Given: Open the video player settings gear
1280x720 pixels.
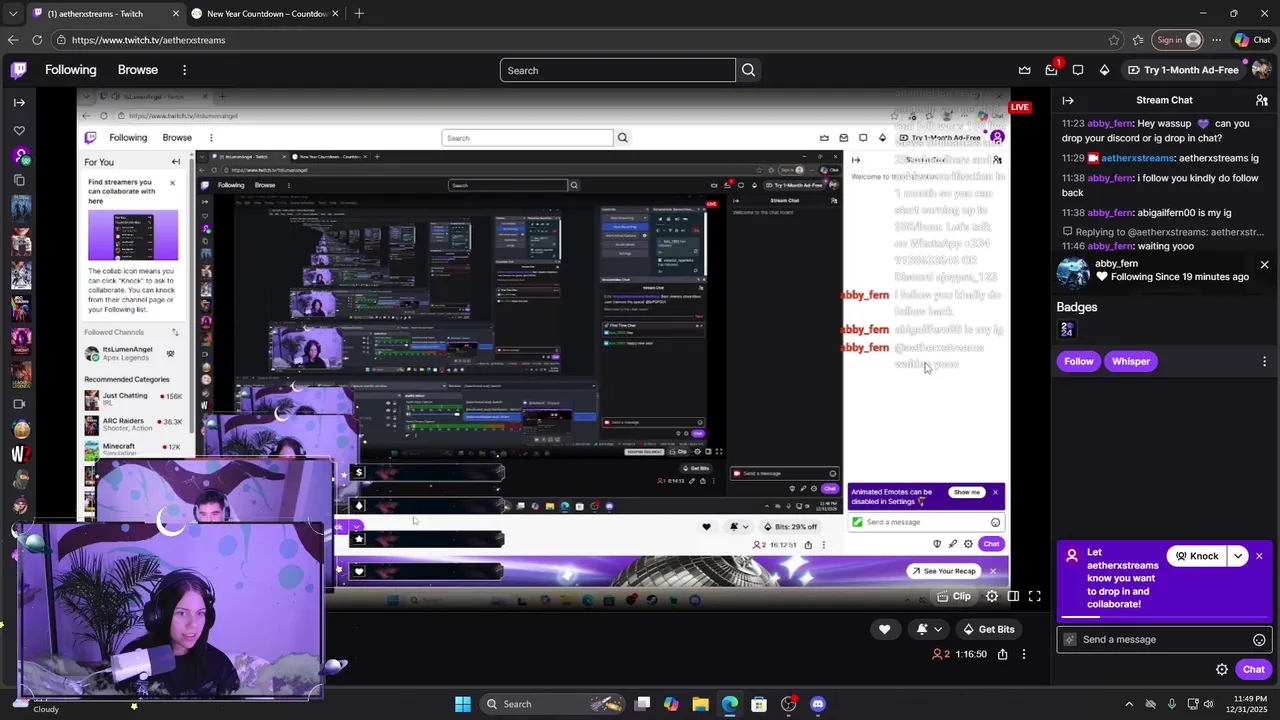Looking at the screenshot, I should click(992, 596).
